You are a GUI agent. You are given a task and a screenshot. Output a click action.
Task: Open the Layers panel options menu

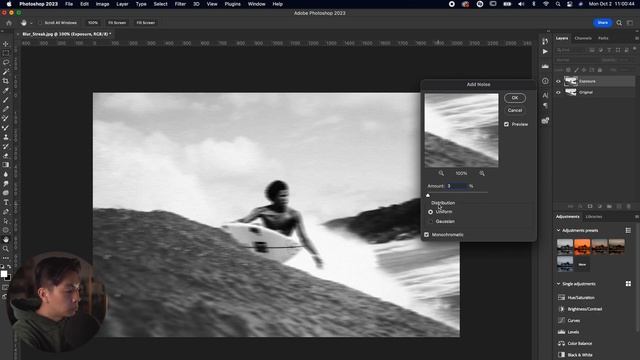click(x=637, y=38)
